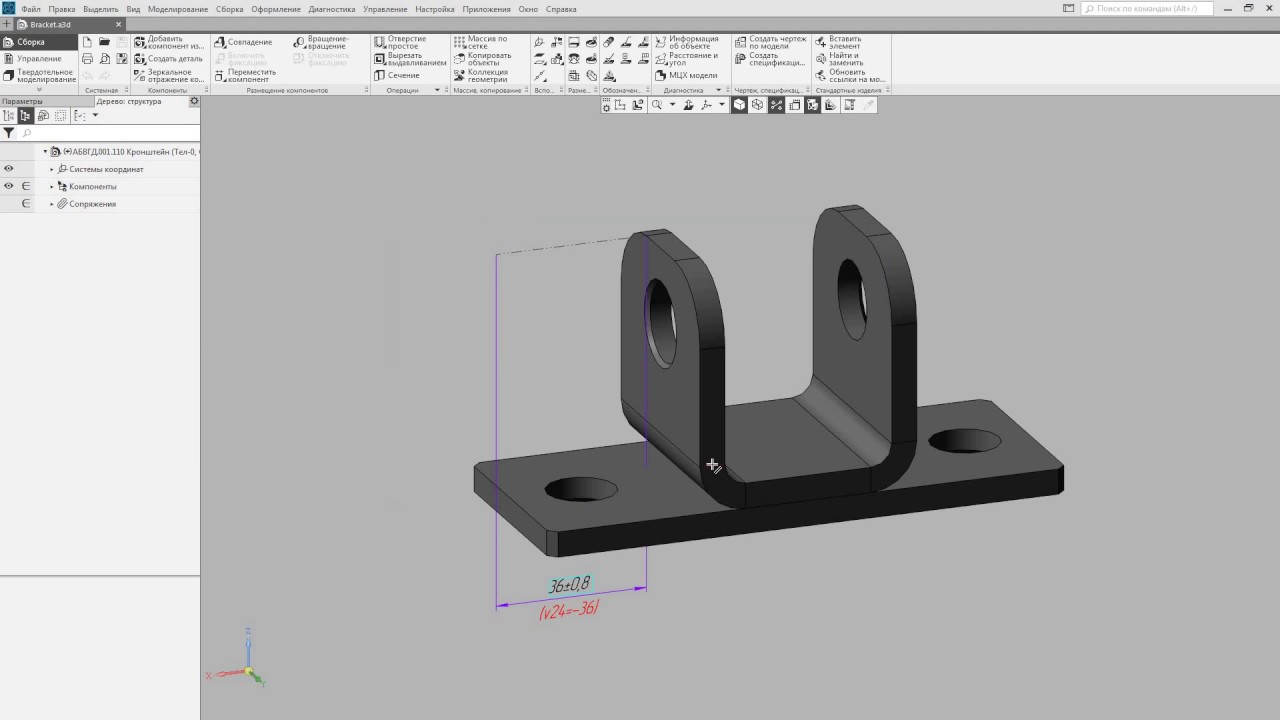This screenshot has width=1280, height=720.
Task: Open МЦХ модели calculation
Action: tap(687, 76)
